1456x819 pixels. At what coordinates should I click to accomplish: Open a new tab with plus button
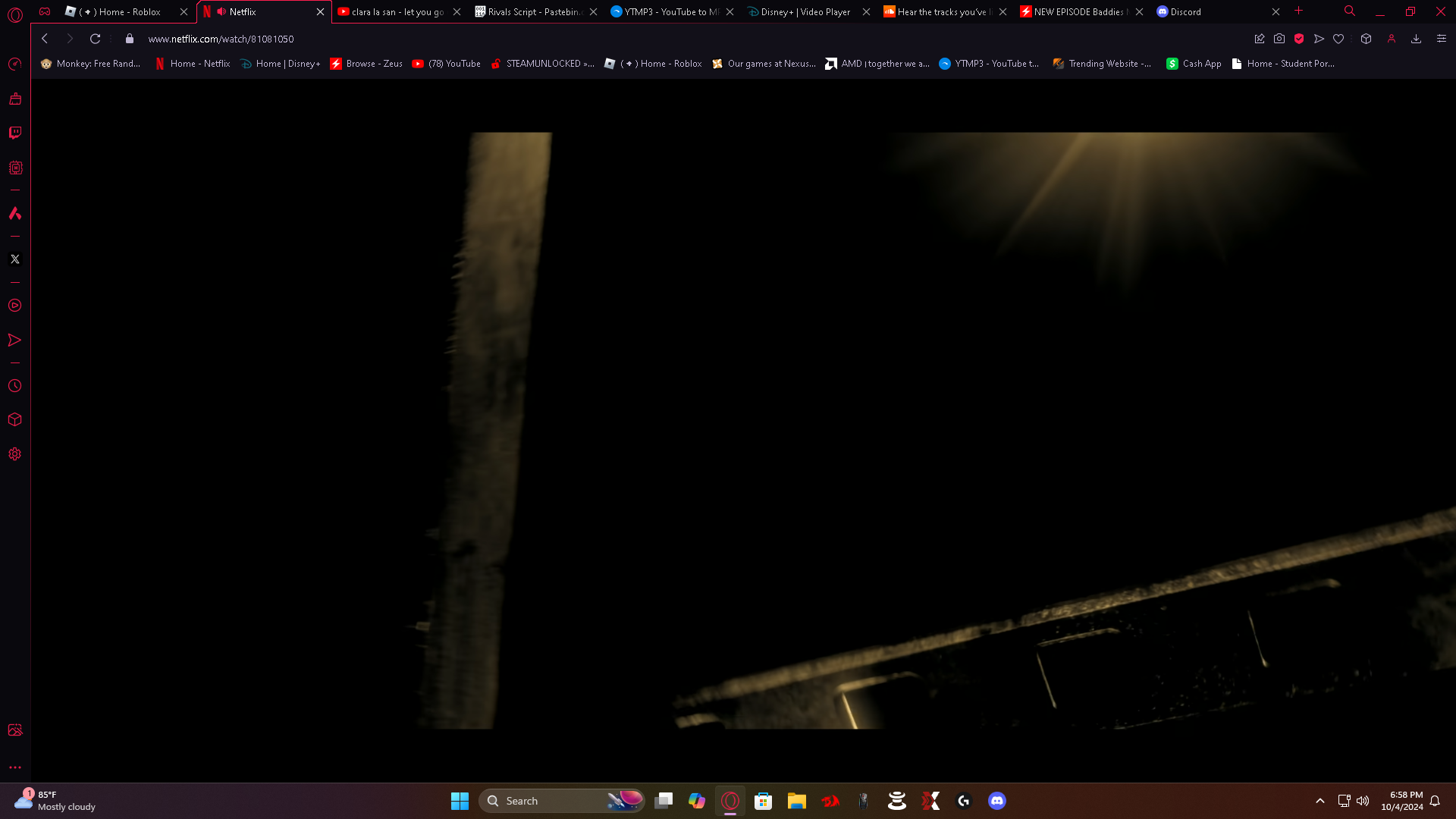1299,11
